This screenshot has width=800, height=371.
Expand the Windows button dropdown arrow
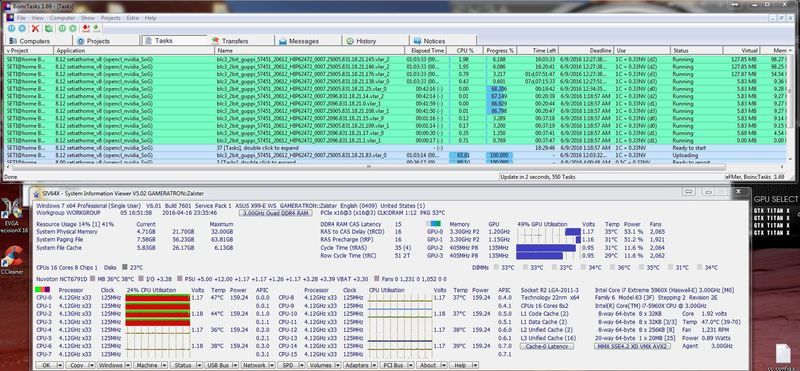[128, 365]
